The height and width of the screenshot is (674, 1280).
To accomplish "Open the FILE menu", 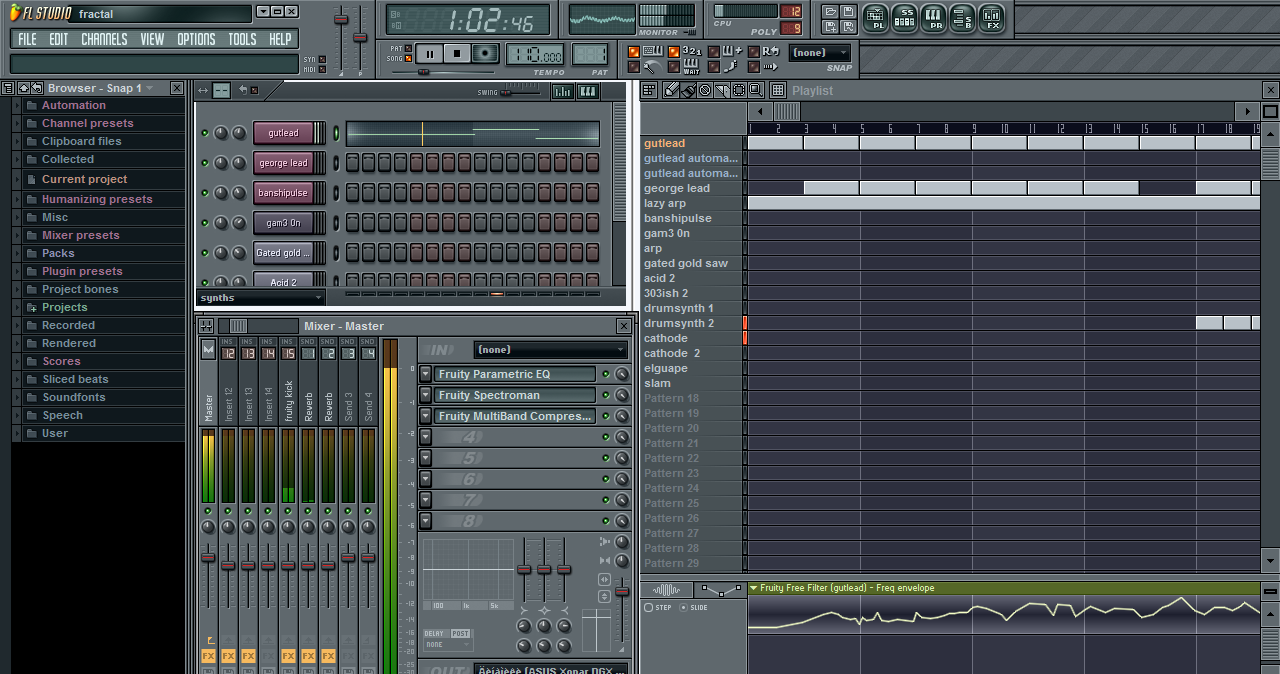I will coord(27,39).
